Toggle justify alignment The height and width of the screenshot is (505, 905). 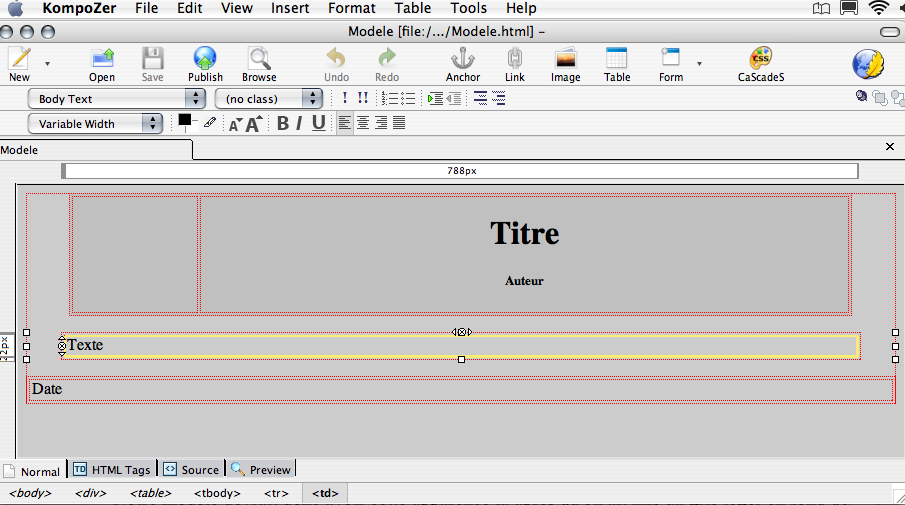click(x=399, y=123)
